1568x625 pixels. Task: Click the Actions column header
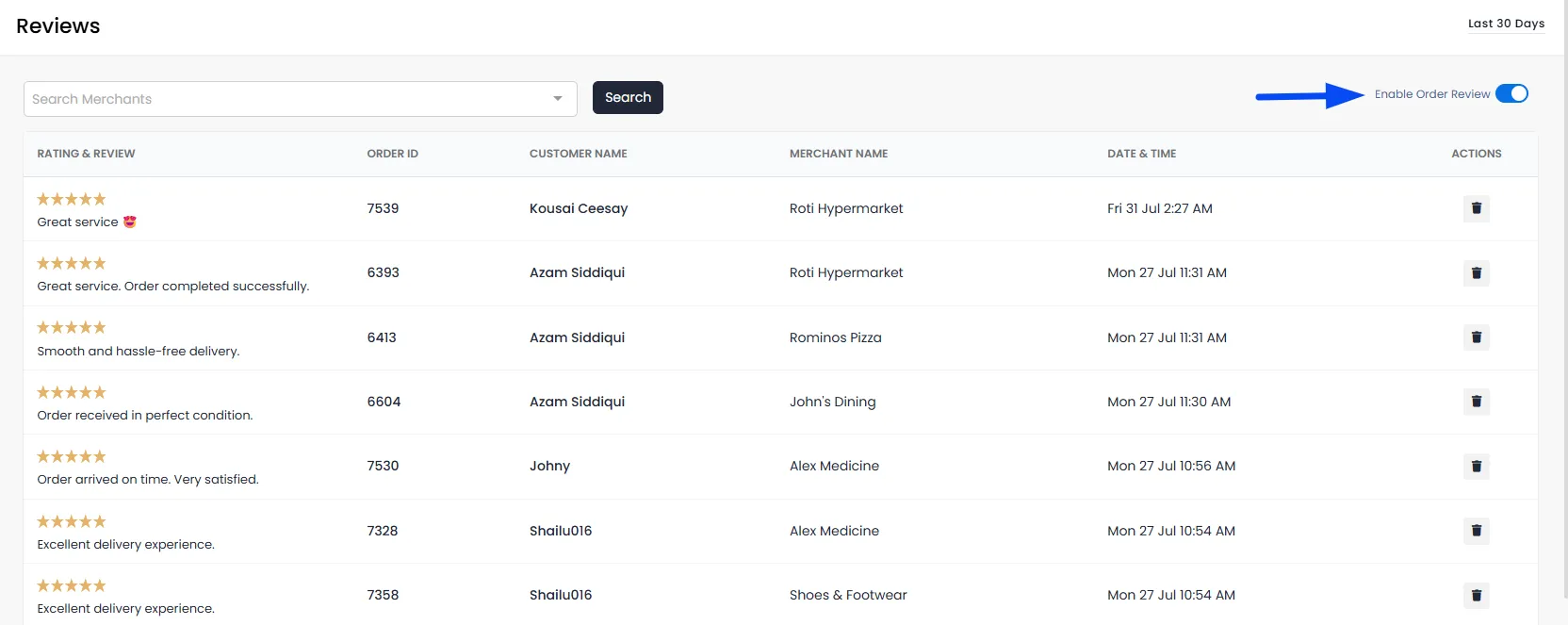point(1477,154)
